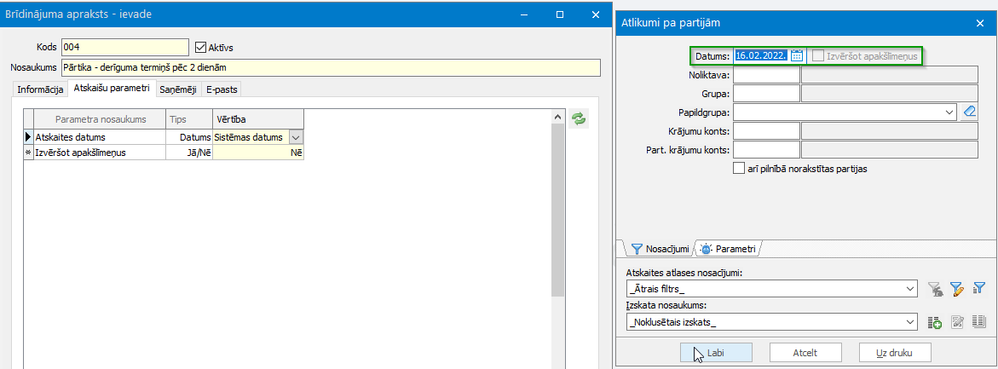Enable arī pilnībā norakstītas partijas checkbox
The width and height of the screenshot is (998, 369).
pyautogui.click(x=739, y=169)
